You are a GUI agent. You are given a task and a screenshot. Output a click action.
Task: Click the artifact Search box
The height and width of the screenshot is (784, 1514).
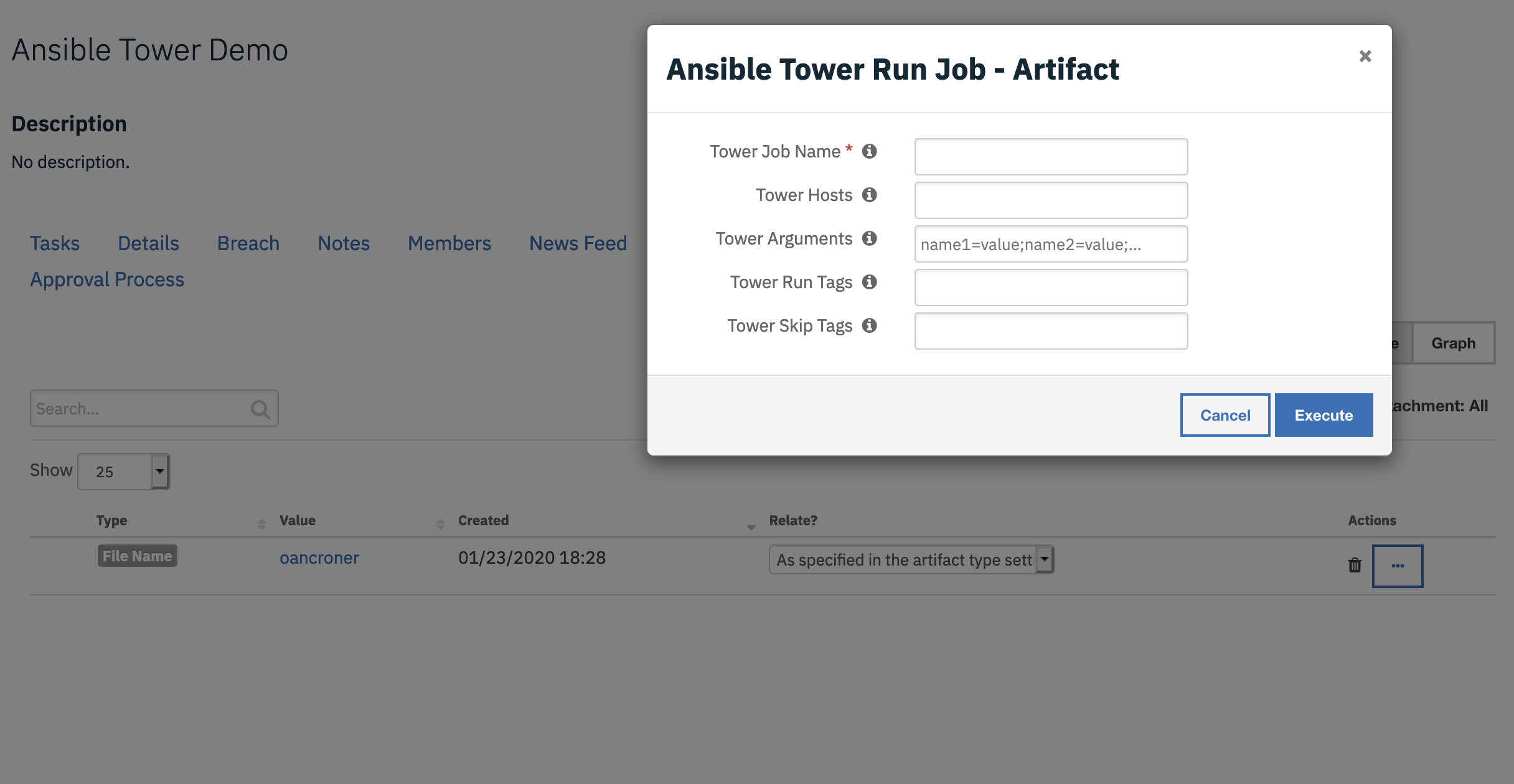pyautogui.click(x=154, y=409)
